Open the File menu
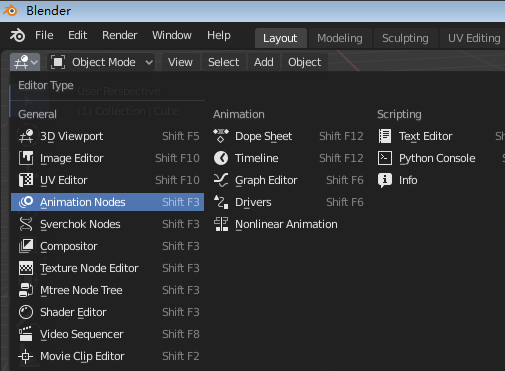The width and height of the screenshot is (505, 371). (44, 35)
